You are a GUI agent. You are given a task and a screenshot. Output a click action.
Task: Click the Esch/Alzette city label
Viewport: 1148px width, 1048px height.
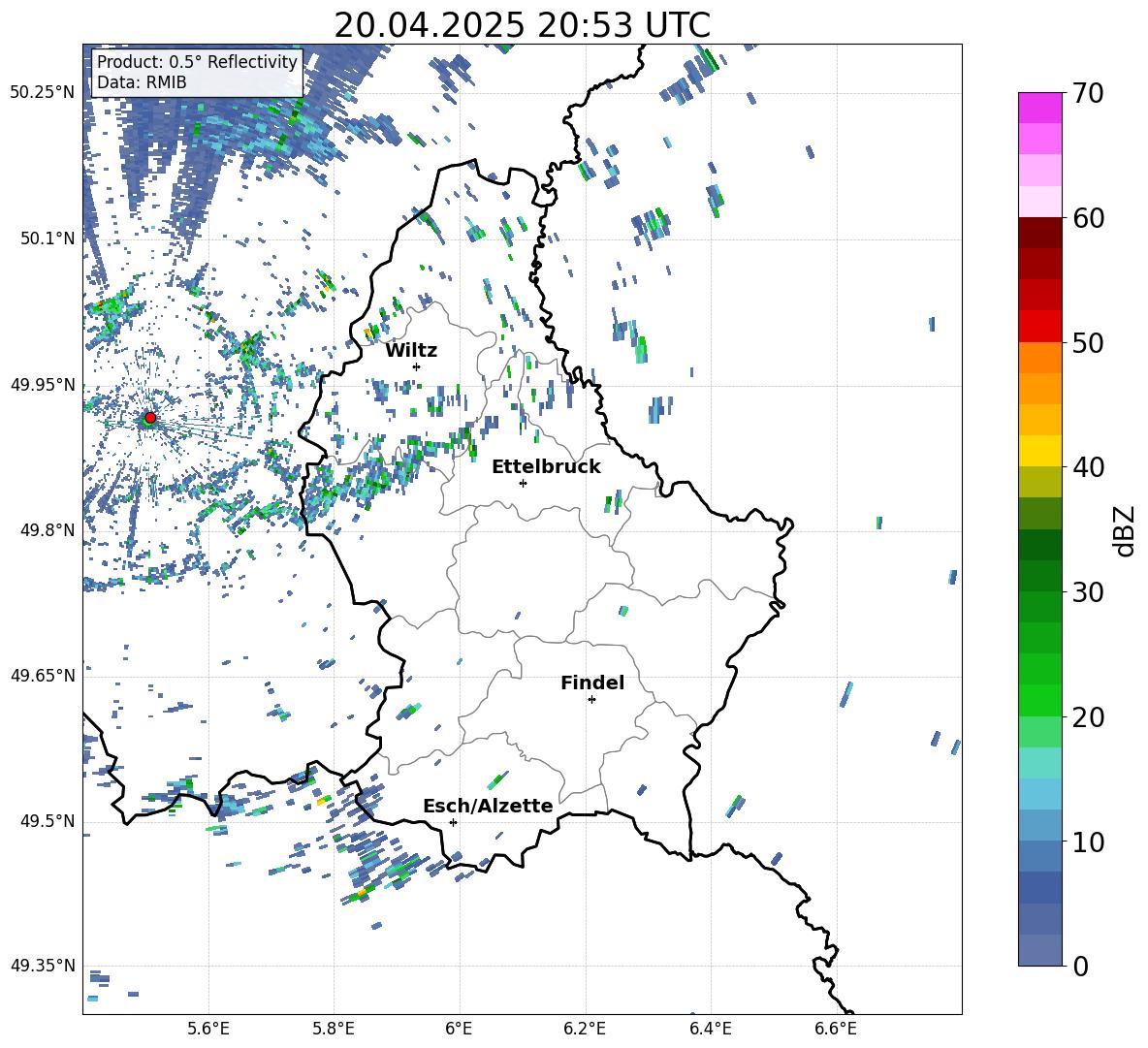[489, 806]
